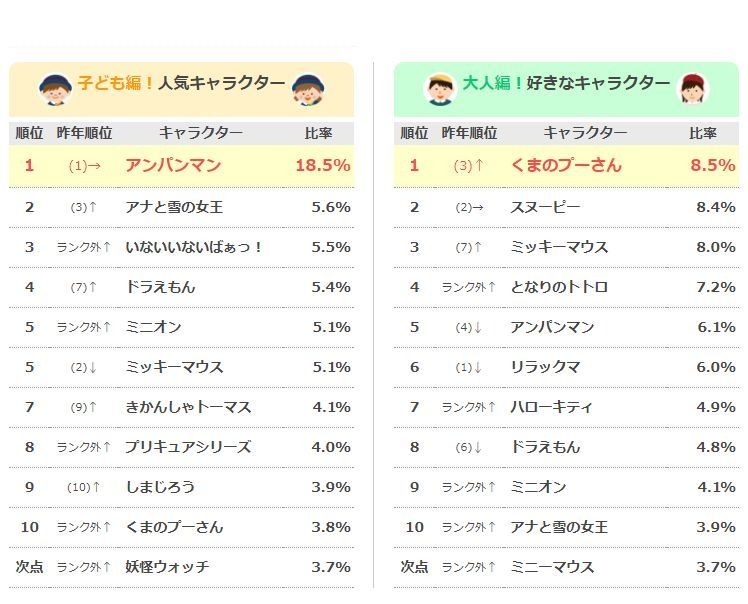
Task: Click きかんしゃトーマス in children's ranking
Action: tap(188, 407)
